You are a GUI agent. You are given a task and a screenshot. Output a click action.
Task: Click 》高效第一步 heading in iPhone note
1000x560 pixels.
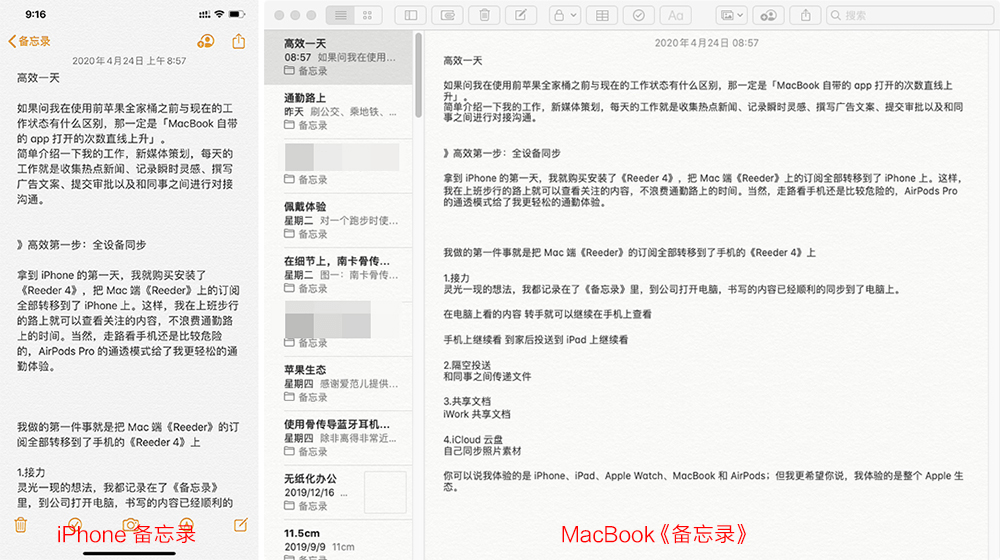[82, 245]
